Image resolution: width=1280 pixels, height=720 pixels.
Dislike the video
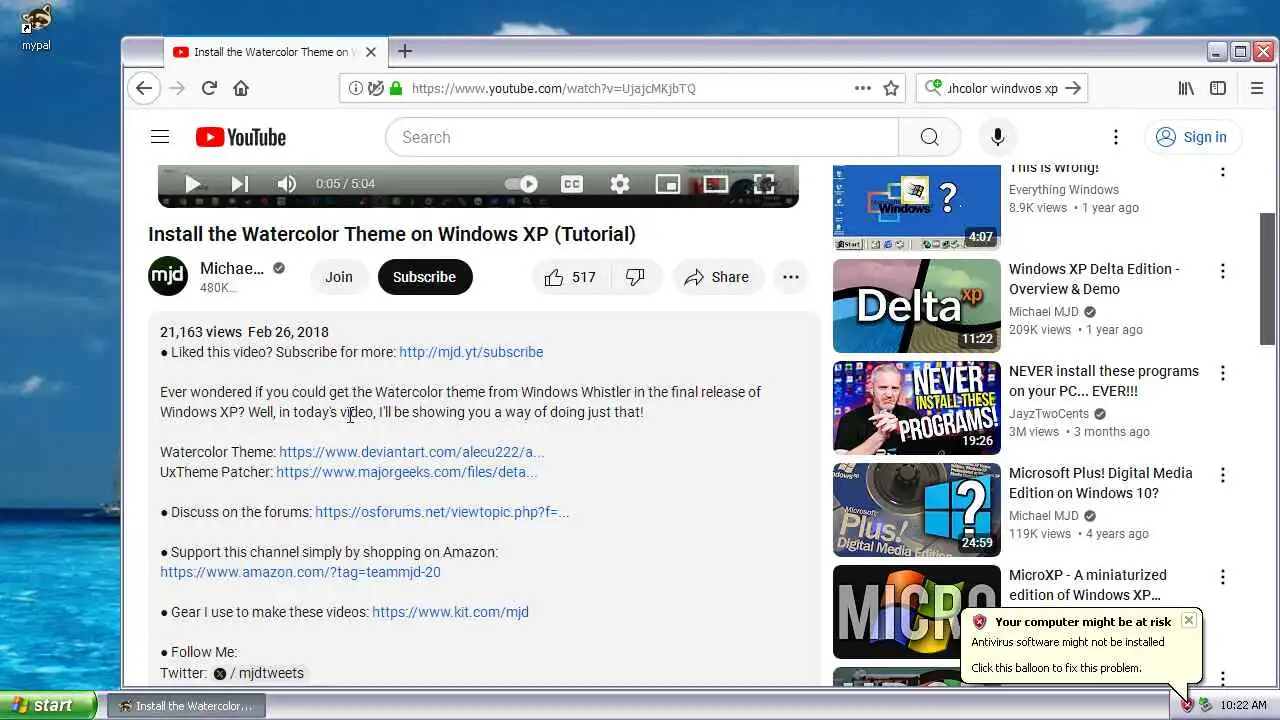click(x=635, y=277)
